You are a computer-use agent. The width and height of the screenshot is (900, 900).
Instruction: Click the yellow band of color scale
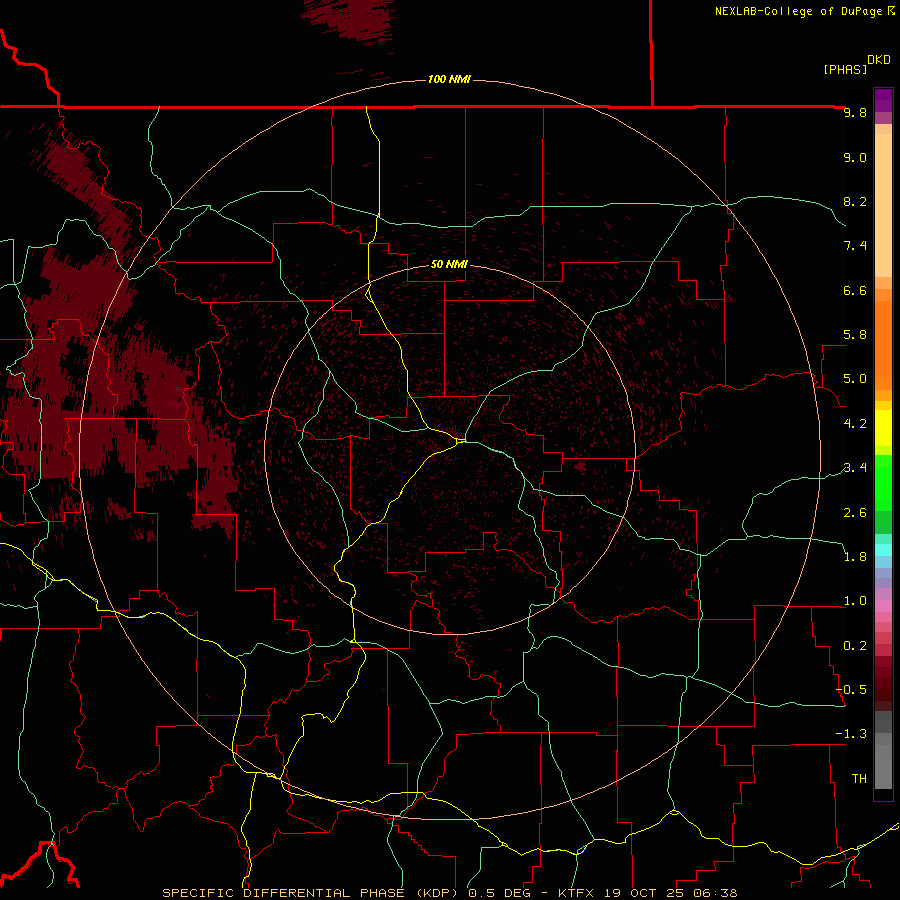tap(883, 428)
